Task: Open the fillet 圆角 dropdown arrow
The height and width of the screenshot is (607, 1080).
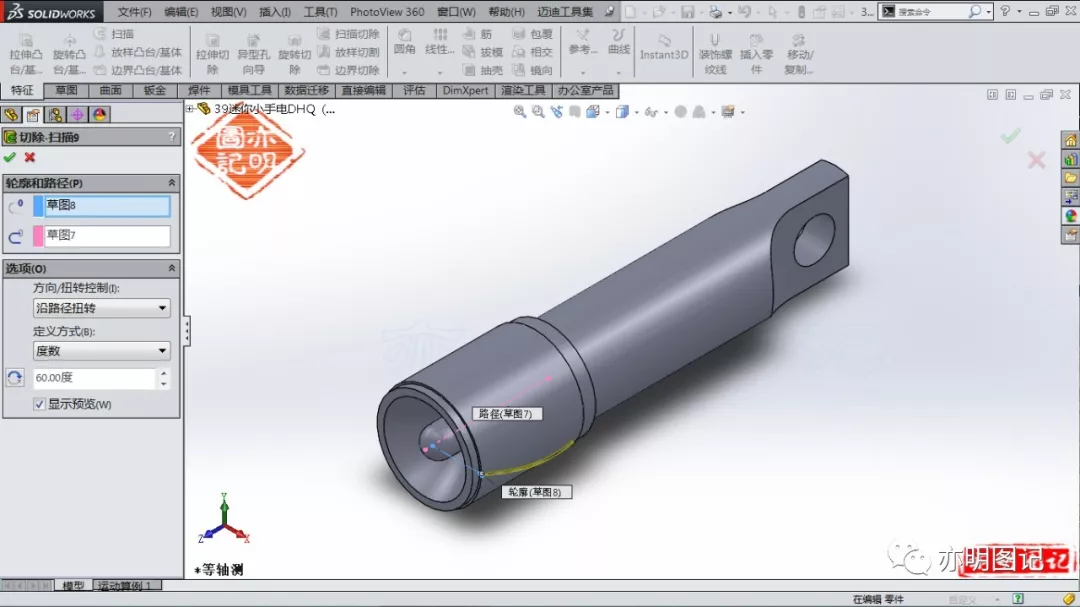Action: click(x=404, y=72)
